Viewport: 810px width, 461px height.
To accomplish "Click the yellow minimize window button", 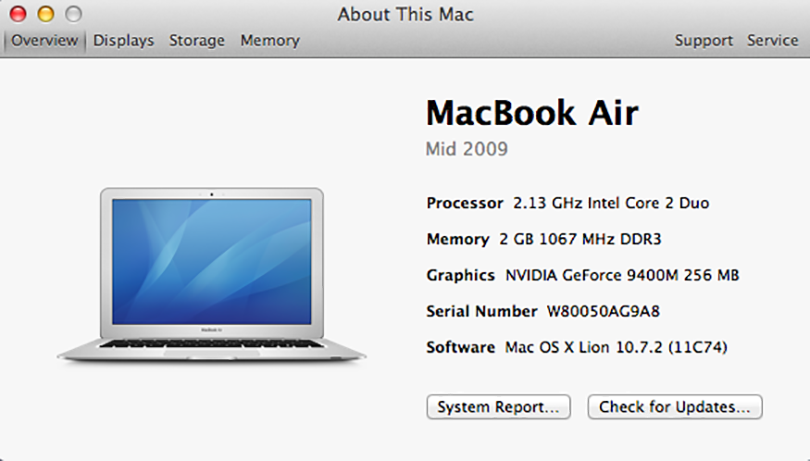I will (x=45, y=14).
